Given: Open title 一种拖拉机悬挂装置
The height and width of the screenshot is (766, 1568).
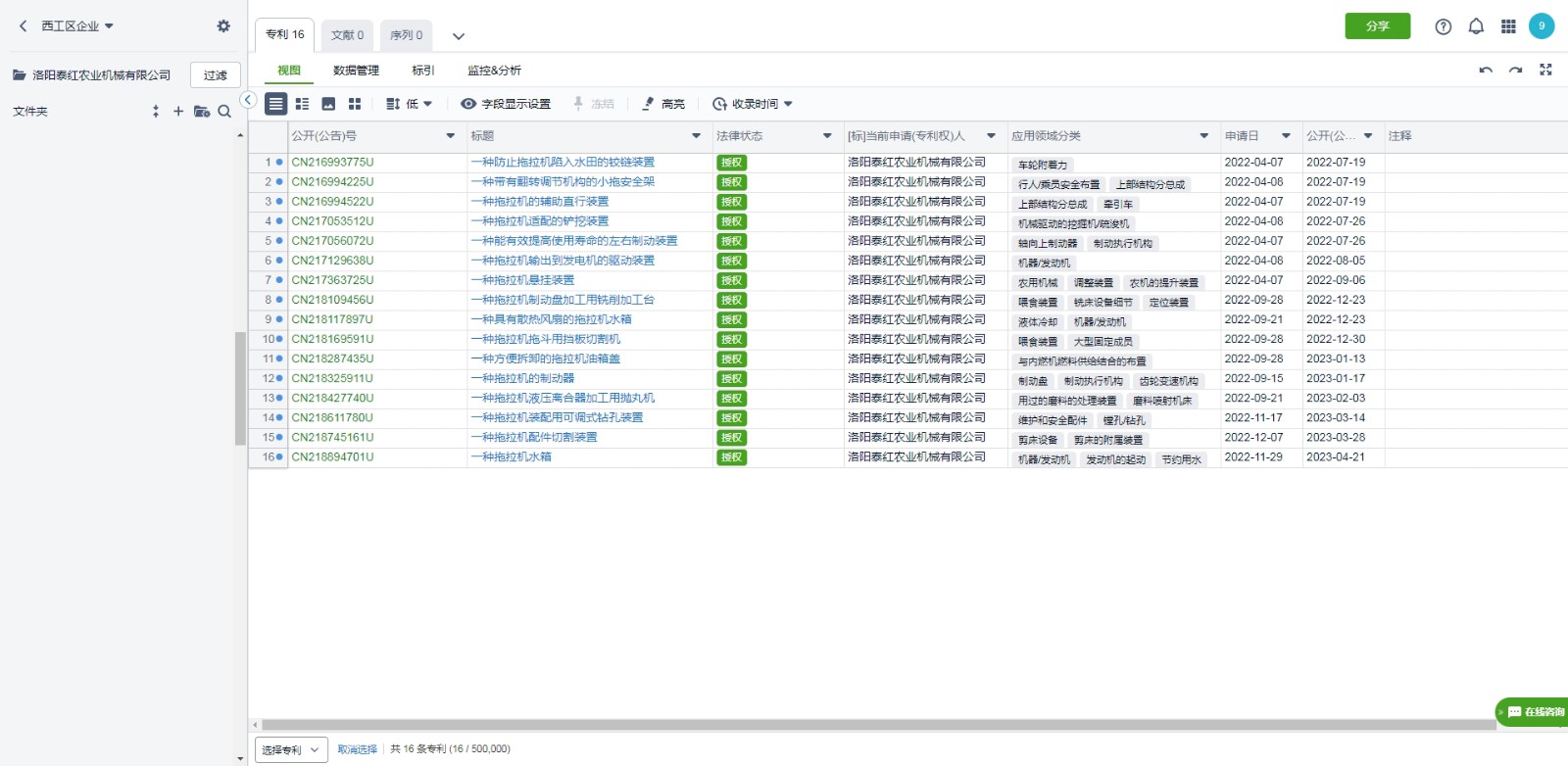Looking at the screenshot, I should [522, 280].
